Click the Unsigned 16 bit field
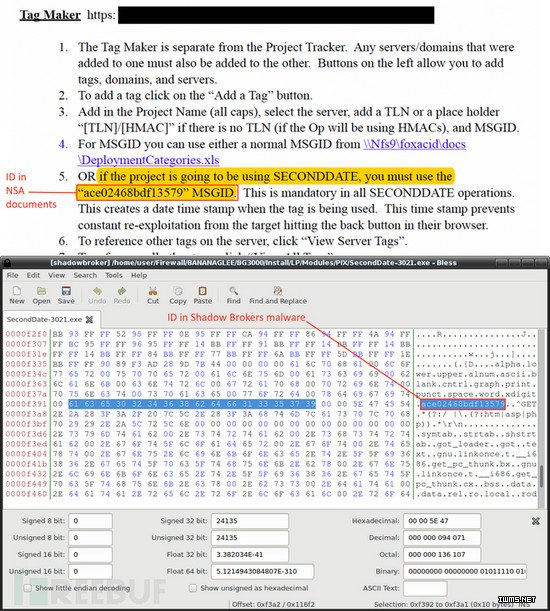The image size is (550, 611). point(90,571)
